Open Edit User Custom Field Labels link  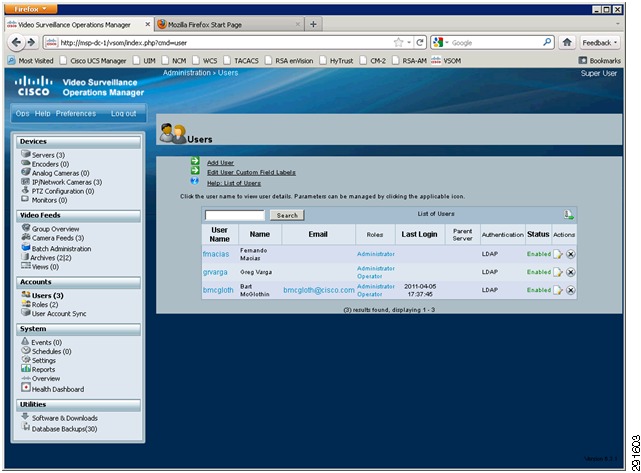click(251, 173)
